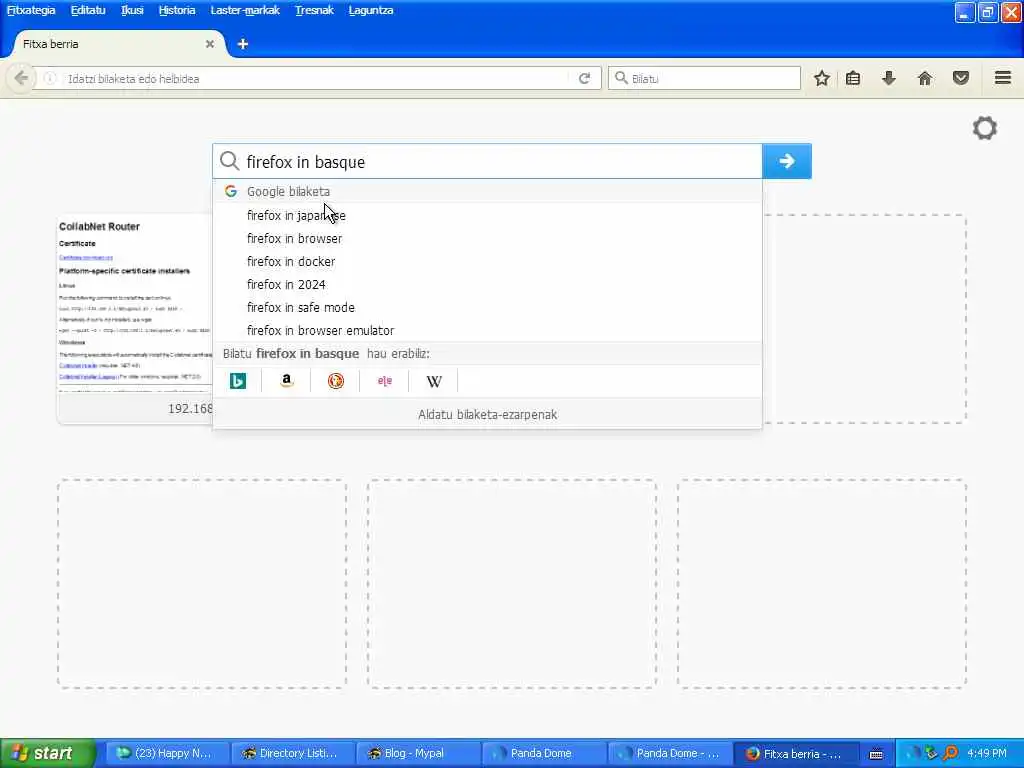Click the Pocket icon in toolbar

[x=961, y=78]
